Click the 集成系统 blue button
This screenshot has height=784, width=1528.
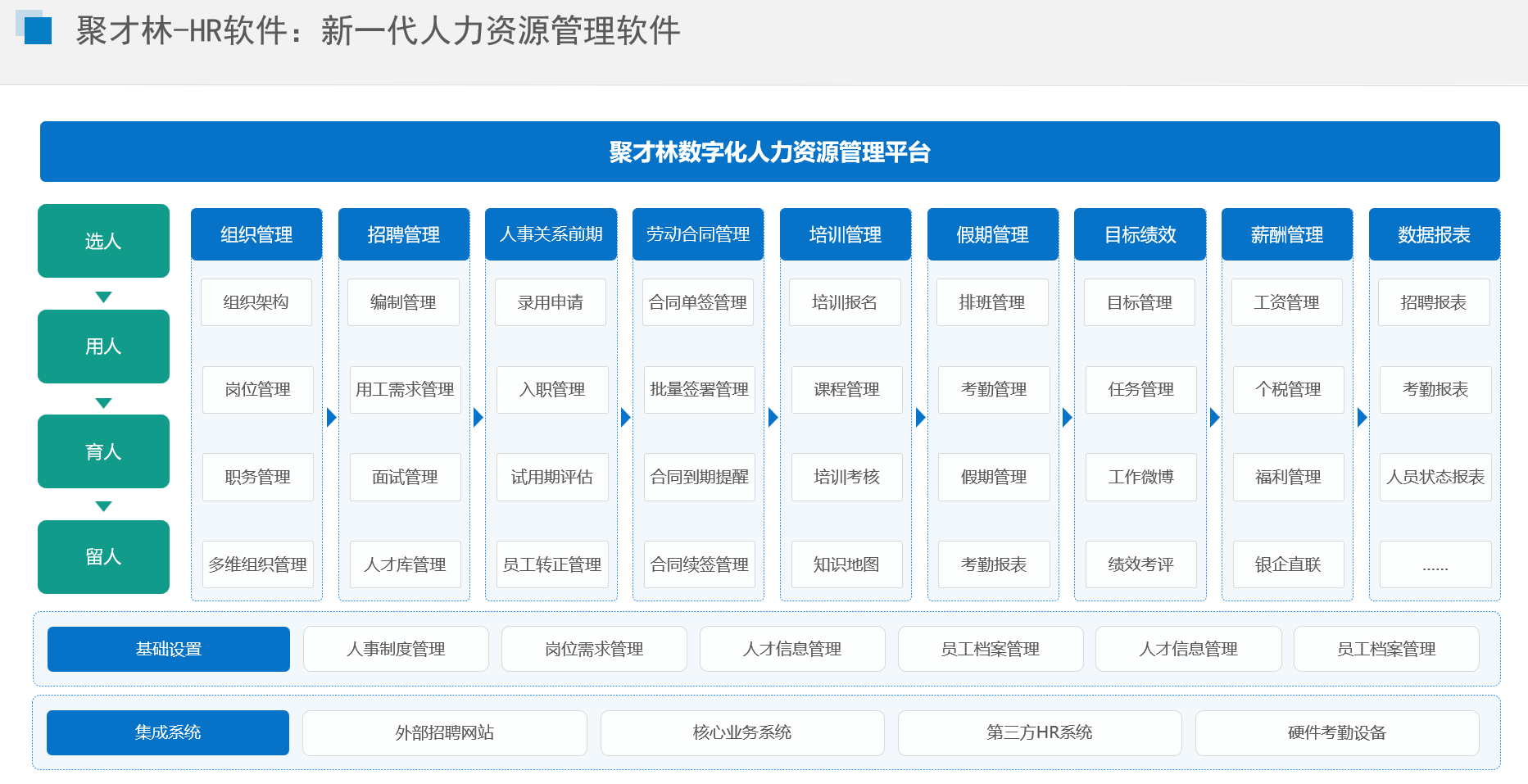[168, 733]
